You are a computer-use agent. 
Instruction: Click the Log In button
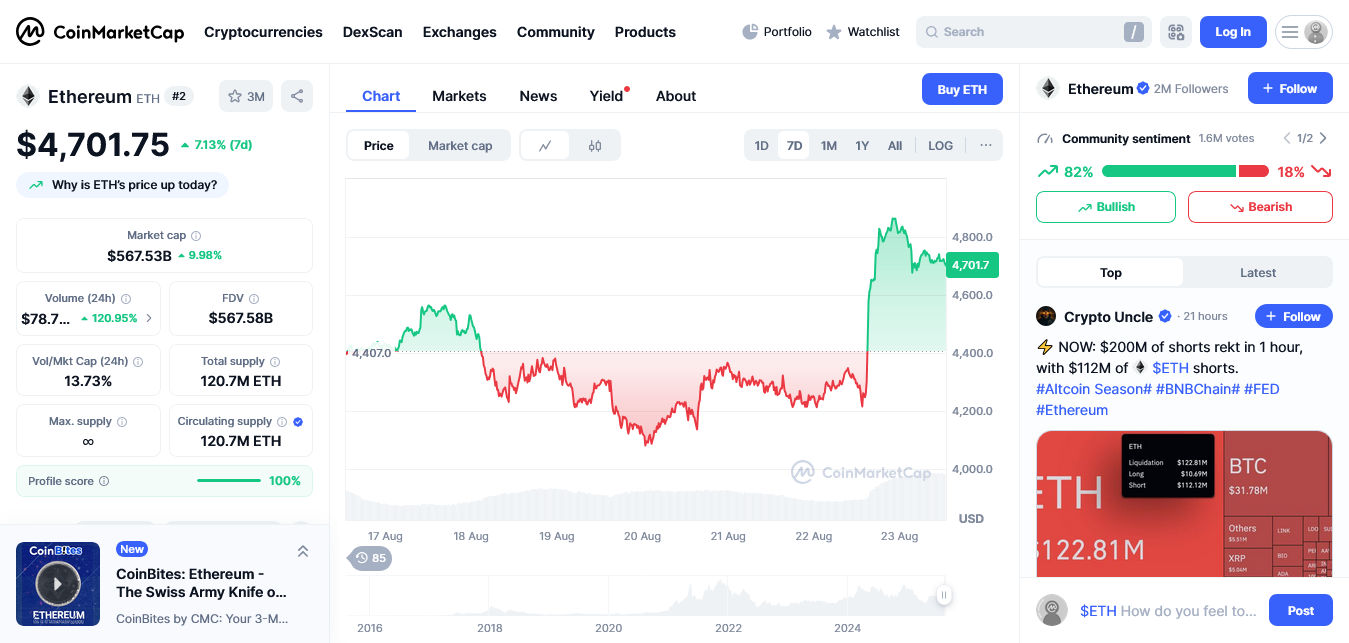pos(1233,32)
